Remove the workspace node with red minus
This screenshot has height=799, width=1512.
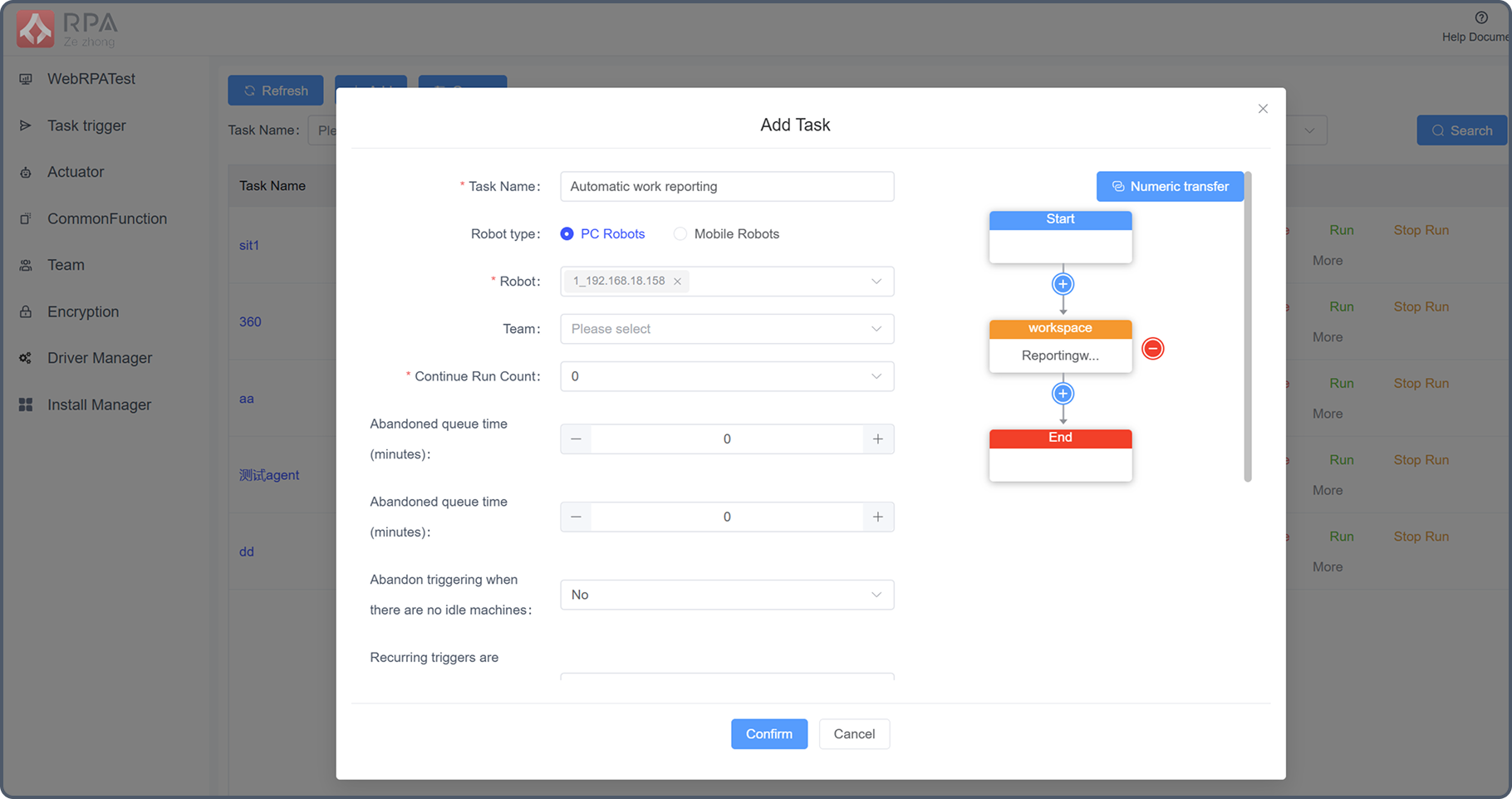[x=1153, y=349]
